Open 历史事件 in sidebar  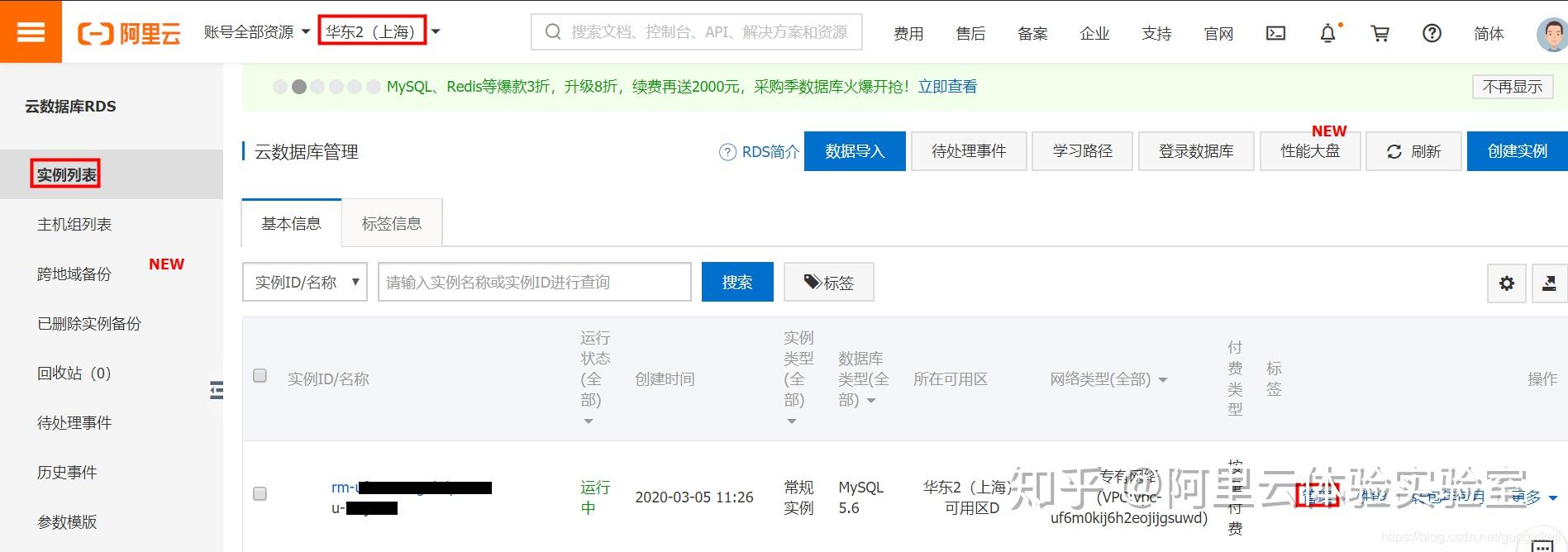pyautogui.click(x=67, y=472)
